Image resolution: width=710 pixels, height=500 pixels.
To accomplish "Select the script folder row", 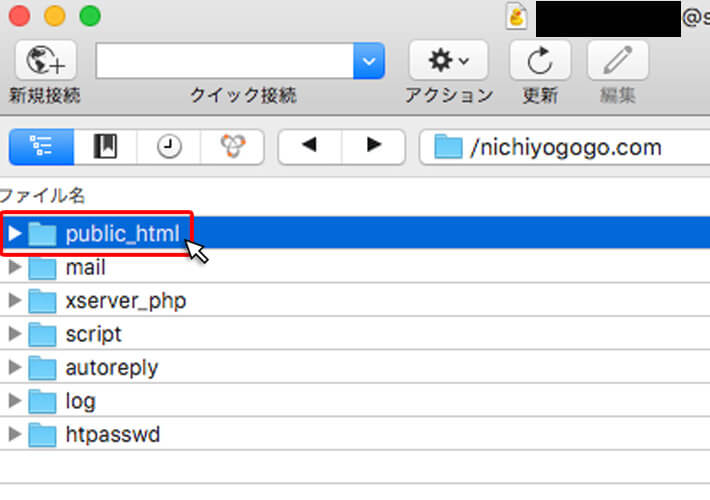I will pos(355,333).
